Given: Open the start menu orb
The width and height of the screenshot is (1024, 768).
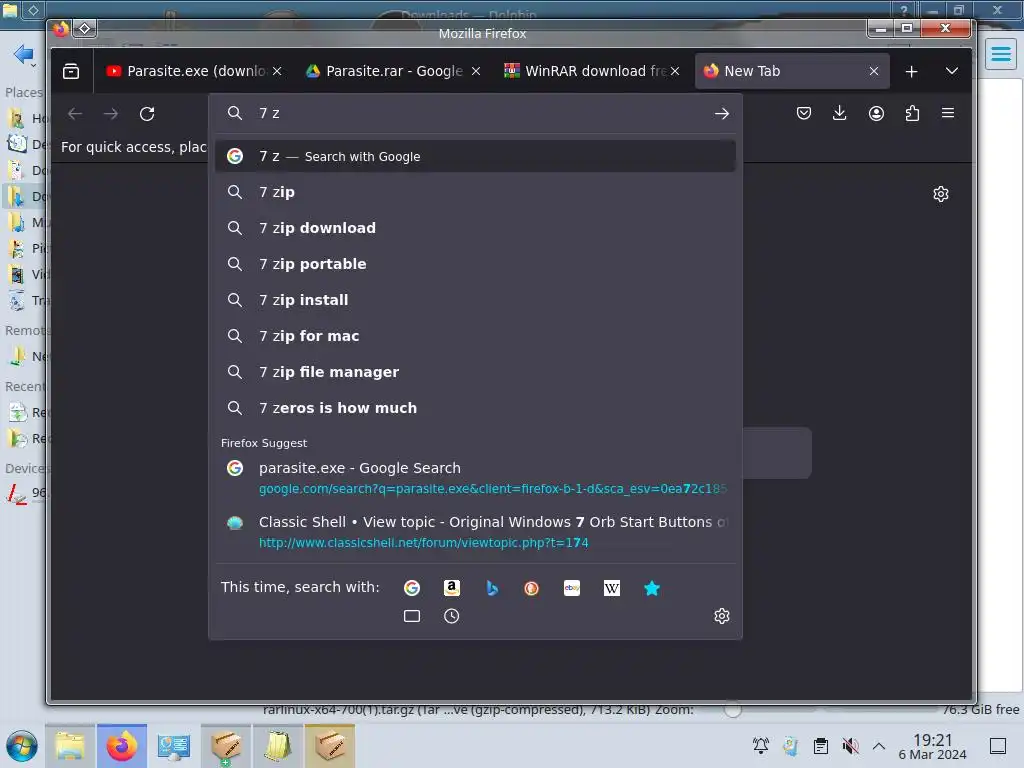Looking at the screenshot, I should [22, 746].
